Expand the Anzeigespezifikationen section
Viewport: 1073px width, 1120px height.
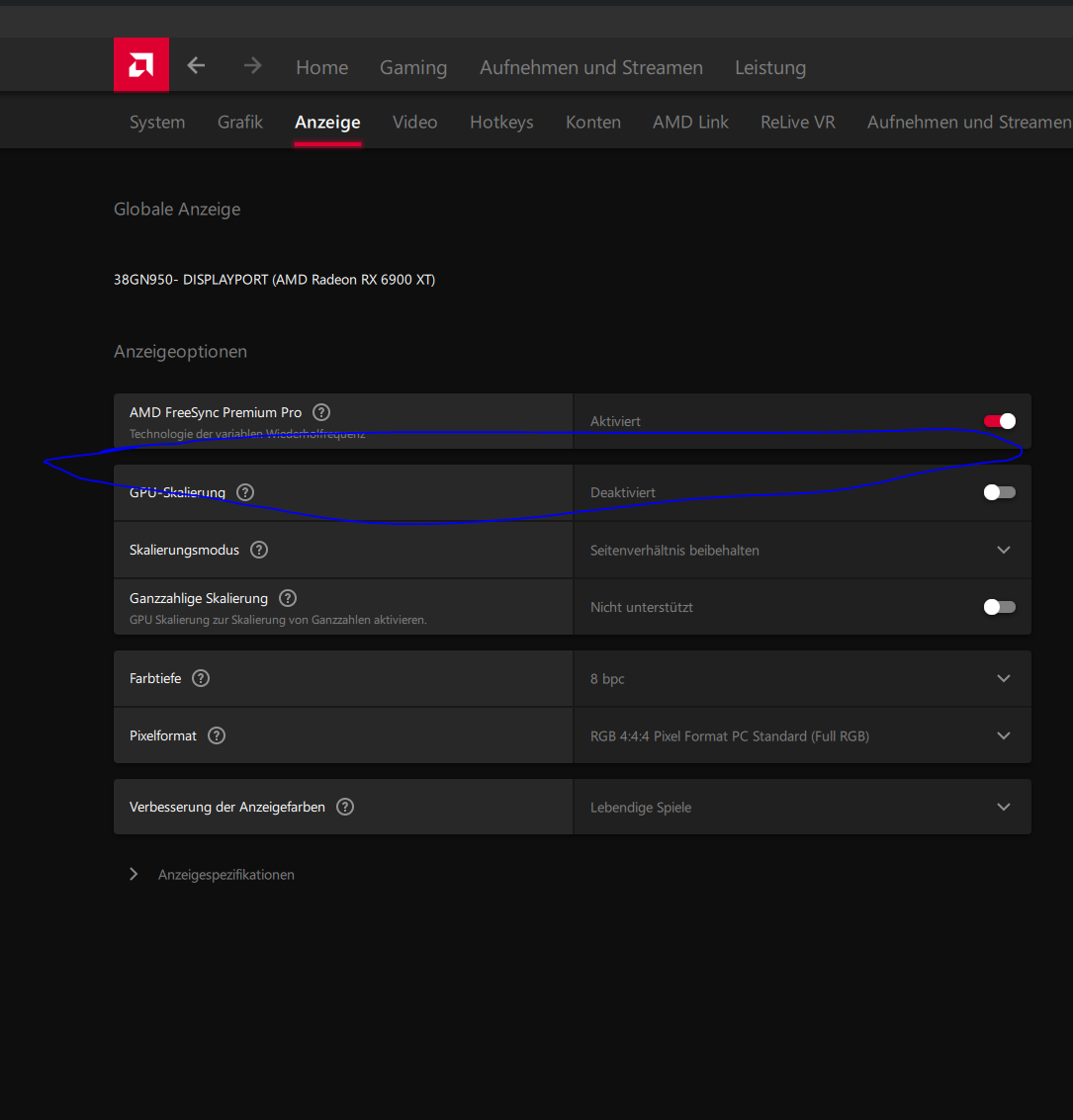pos(213,874)
